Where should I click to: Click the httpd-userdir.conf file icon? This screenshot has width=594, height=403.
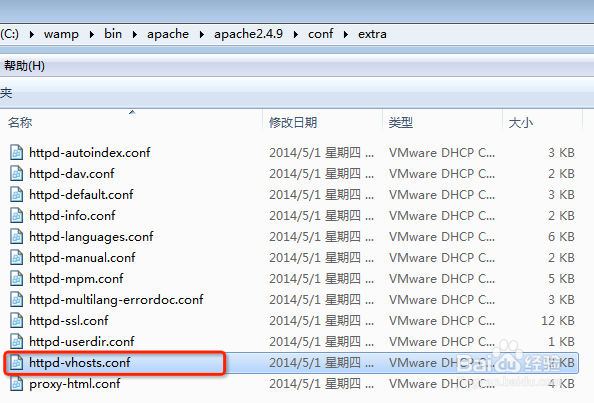(x=16, y=342)
